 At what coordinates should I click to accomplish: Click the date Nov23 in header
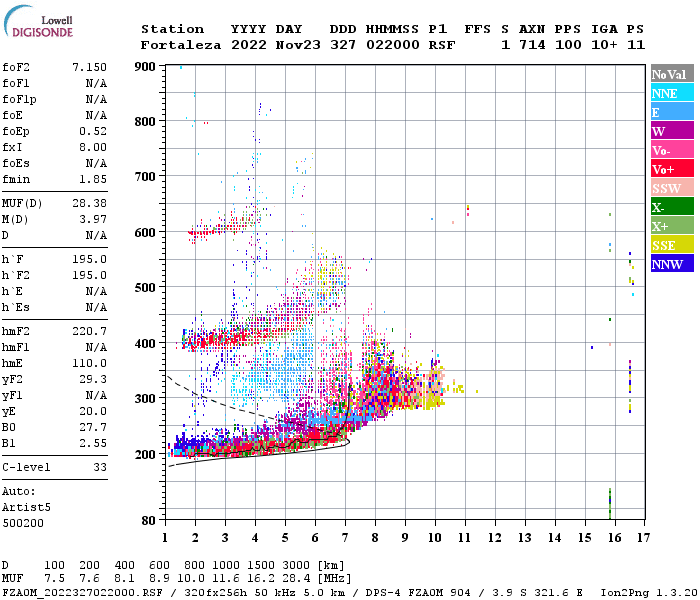tap(298, 45)
